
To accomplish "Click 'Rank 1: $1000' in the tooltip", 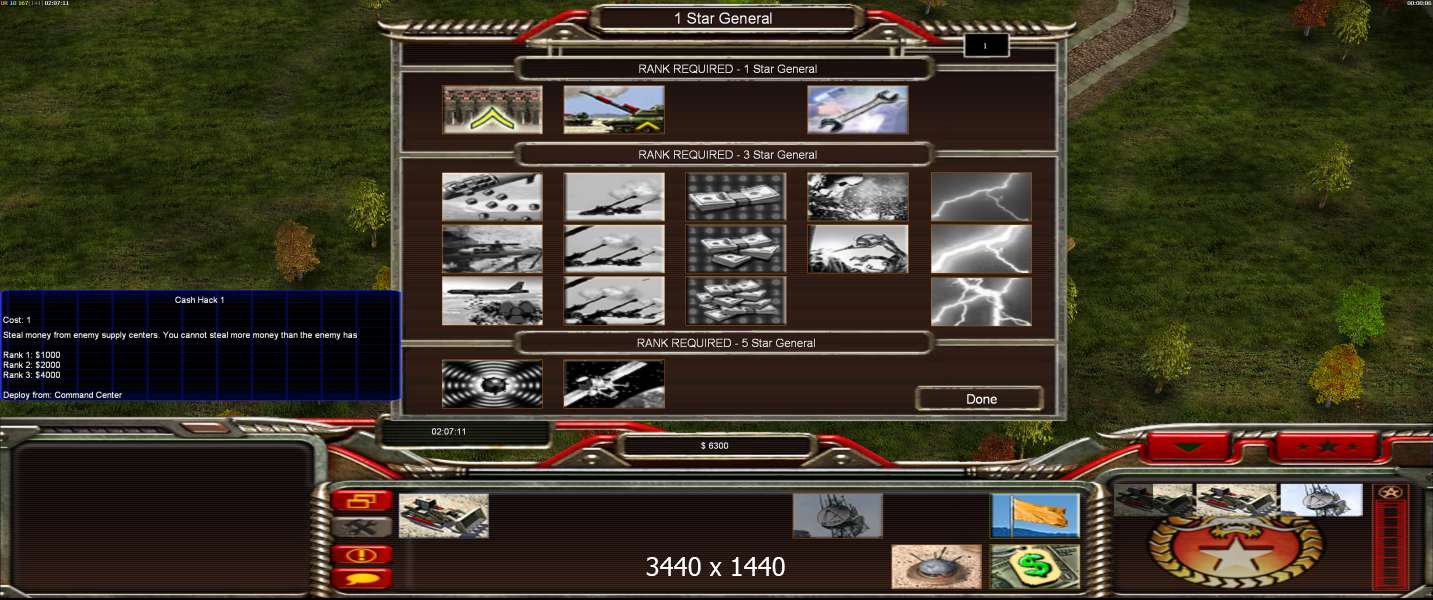I will (x=32, y=355).
